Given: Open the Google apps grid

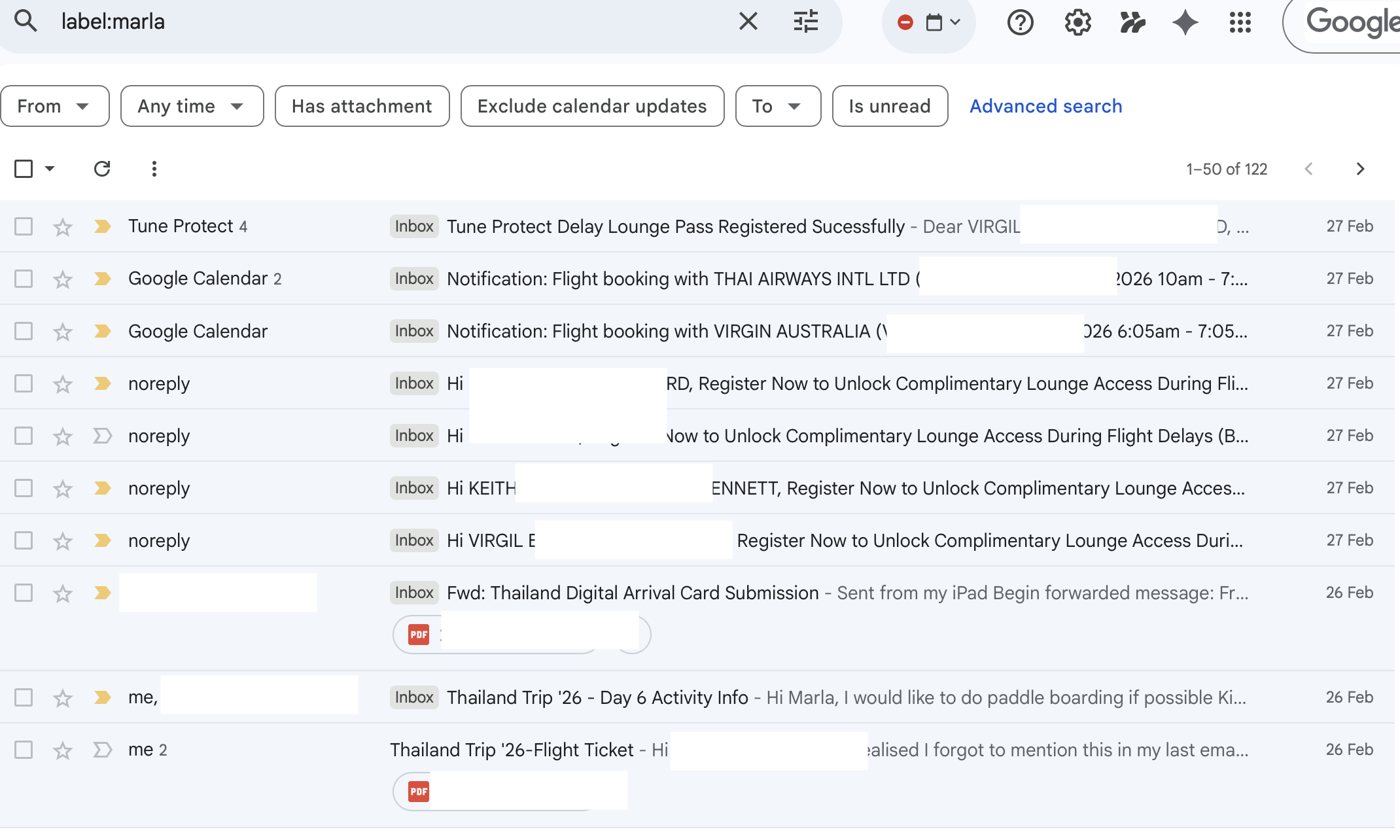Looking at the screenshot, I should point(1240,23).
